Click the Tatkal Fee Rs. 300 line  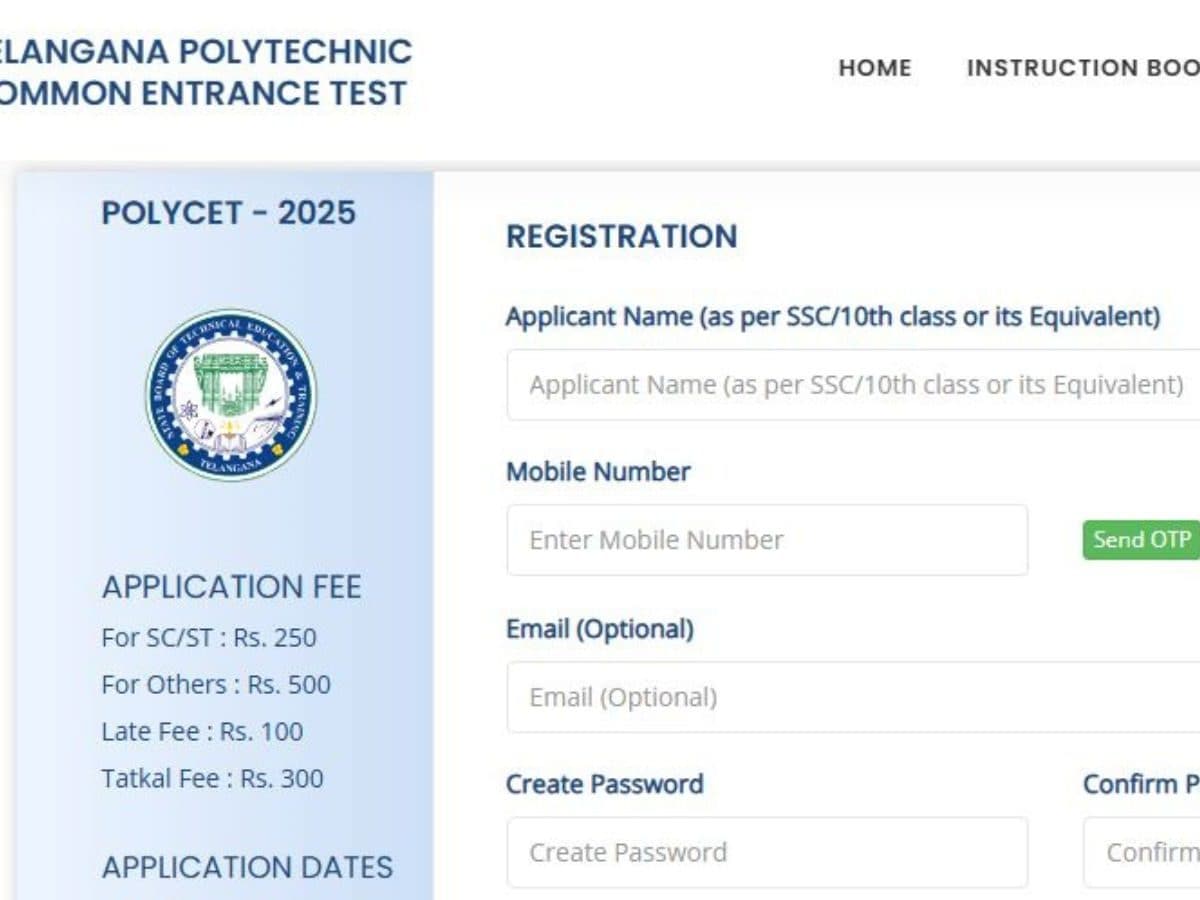tap(212, 779)
